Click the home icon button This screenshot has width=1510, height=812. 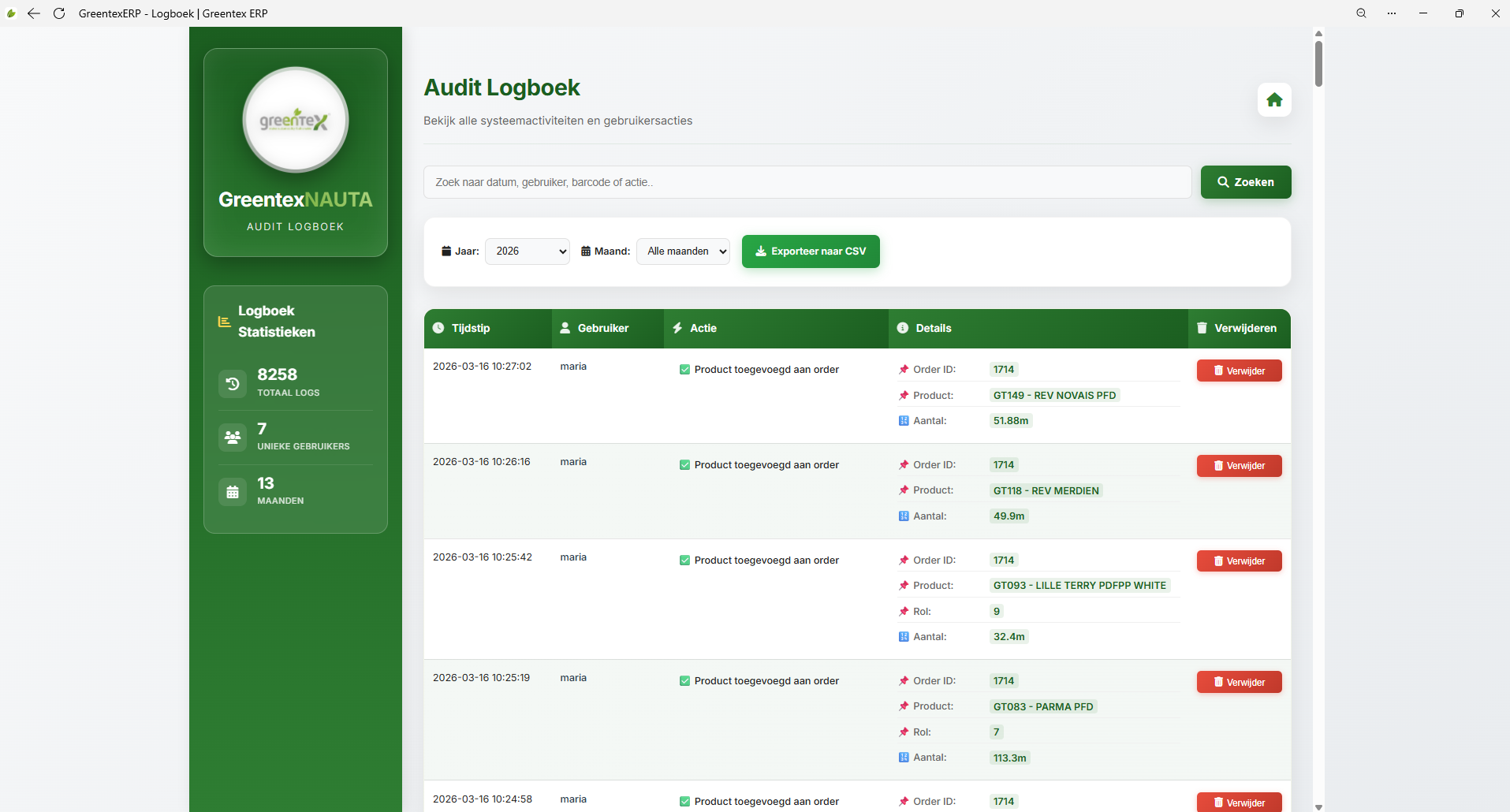pyautogui.click(x=1274, y=100)
